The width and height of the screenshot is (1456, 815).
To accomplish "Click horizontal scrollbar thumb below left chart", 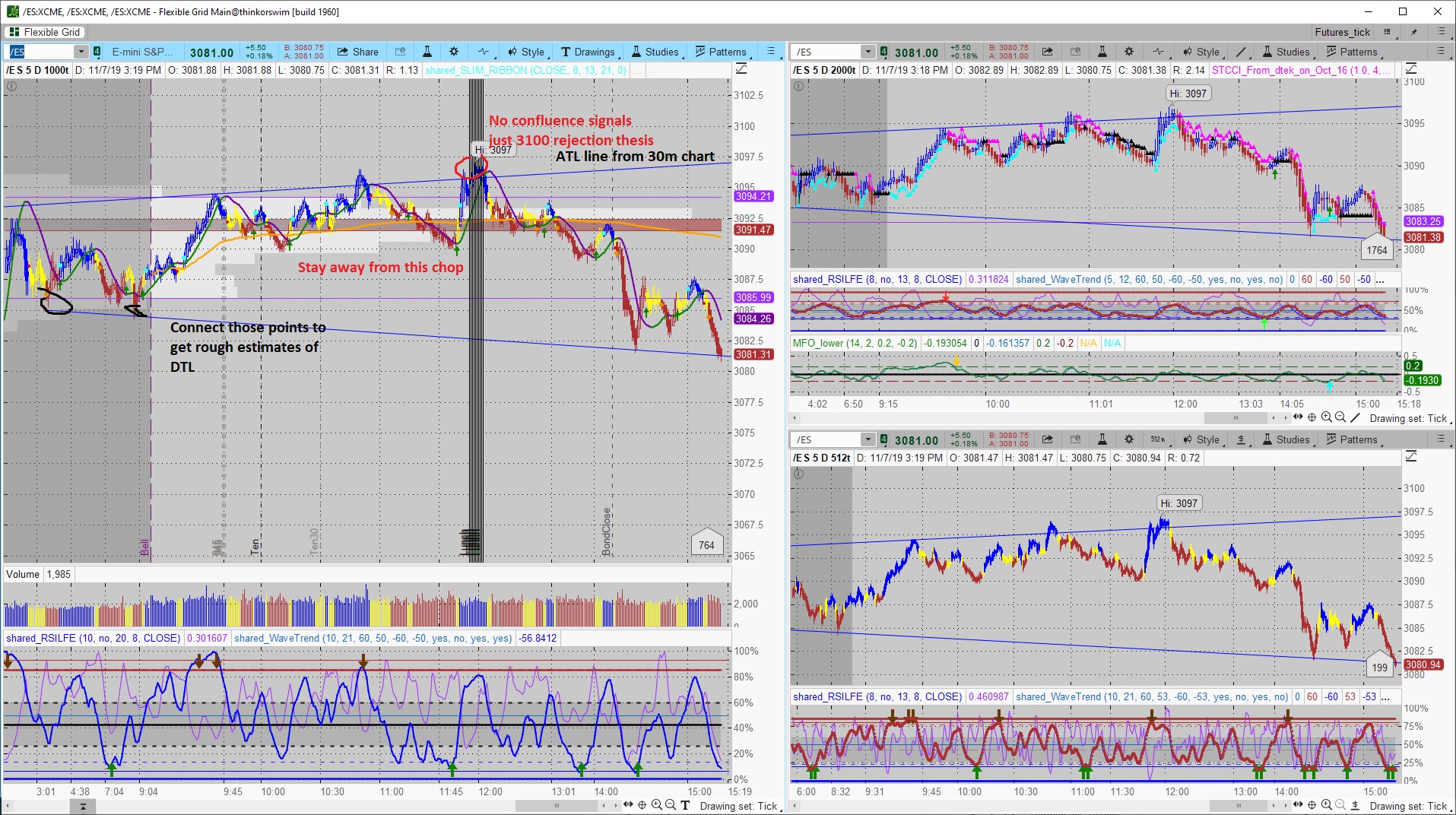I will click(557, 805).
